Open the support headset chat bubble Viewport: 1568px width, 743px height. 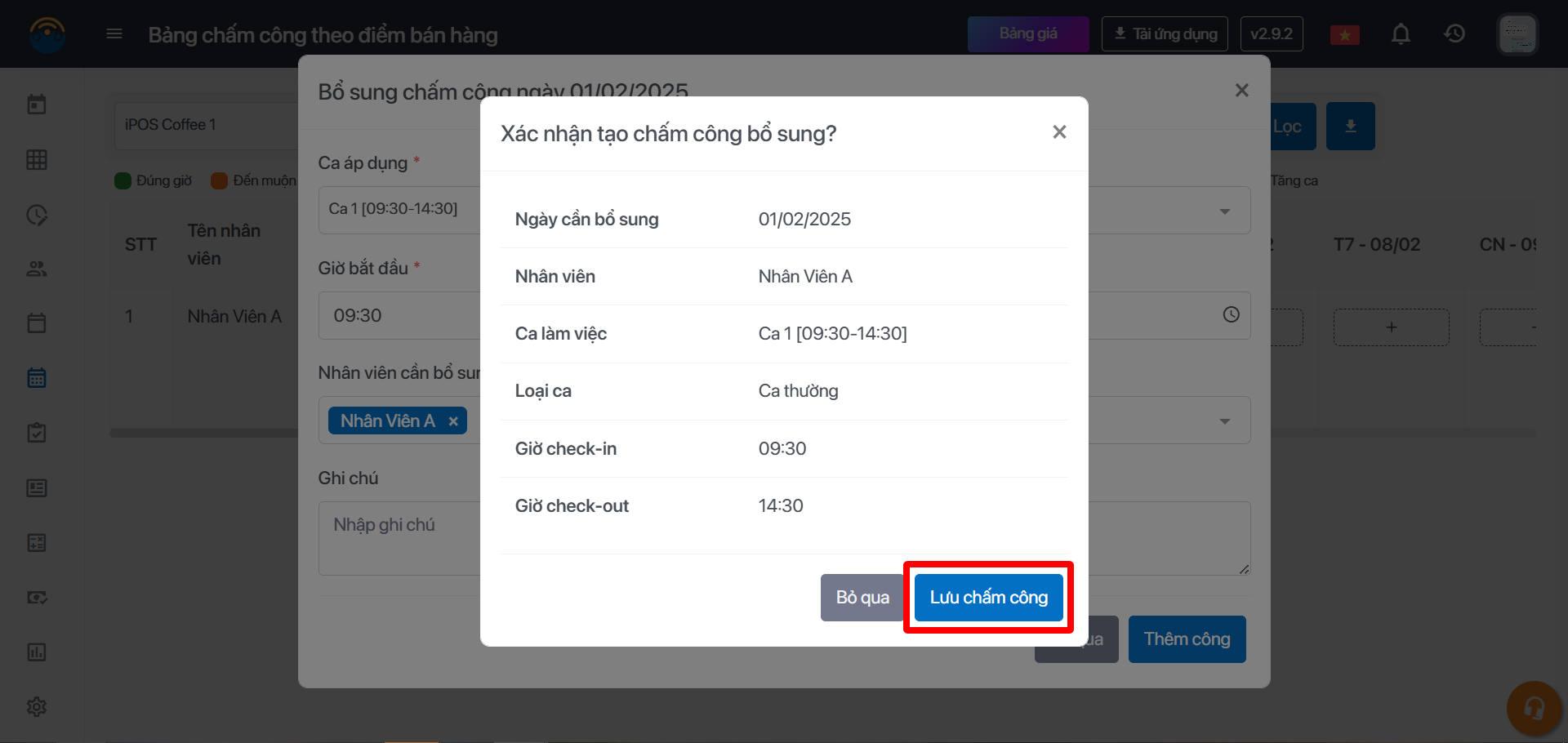tap(1534, 708)
